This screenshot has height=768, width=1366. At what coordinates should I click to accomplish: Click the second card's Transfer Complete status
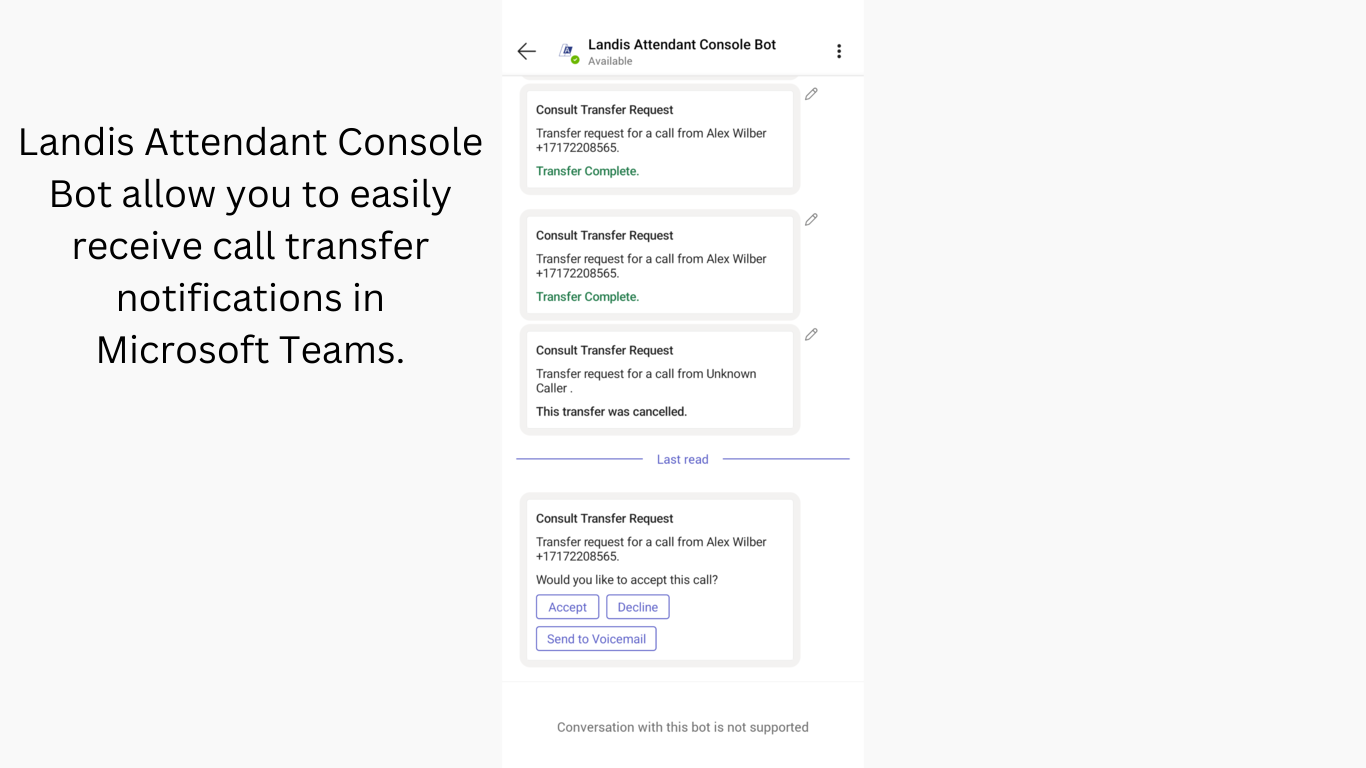click(587, 297)
